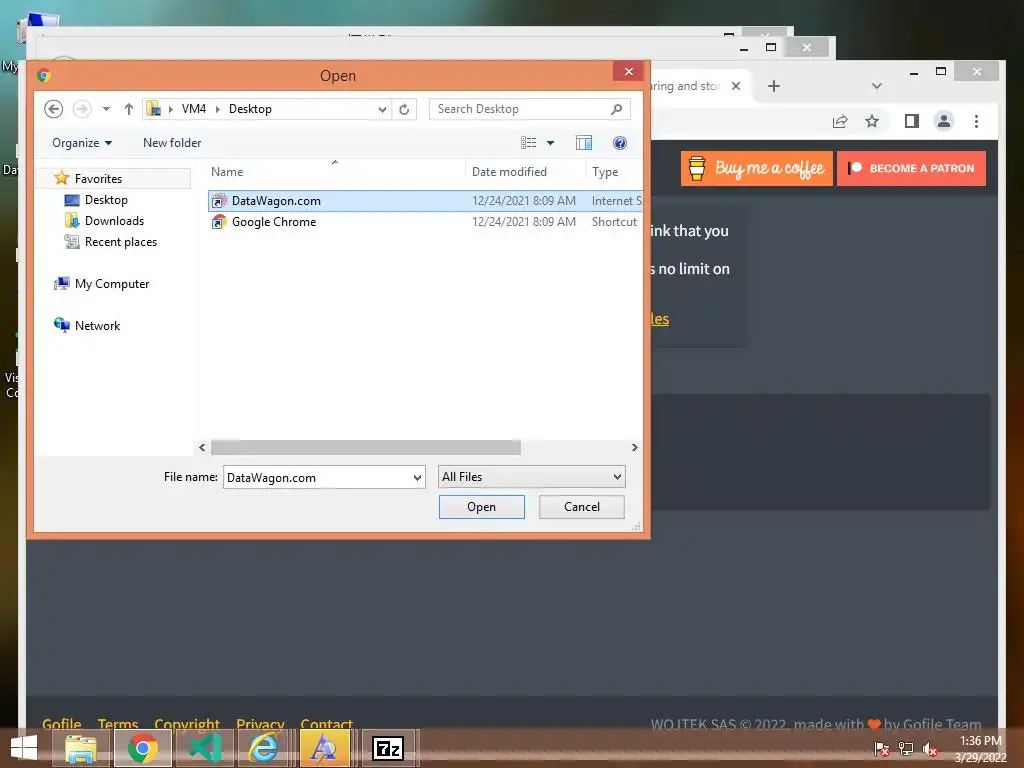This screenshot has height=768, width=1024.
Task: Open Downloads in navigation pane
Action: [x=114, y=221]
